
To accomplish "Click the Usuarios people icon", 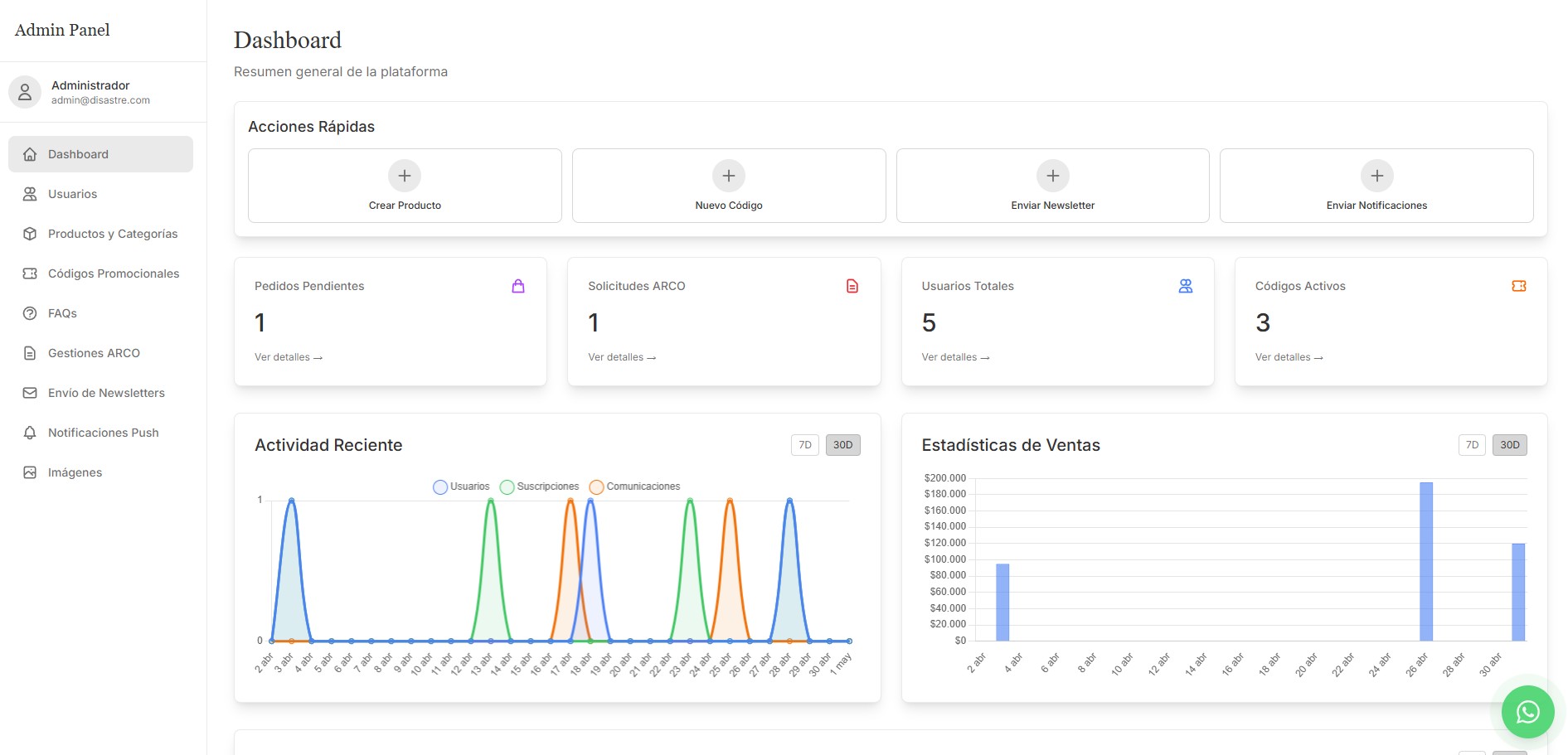I will [x=30, y=194].
